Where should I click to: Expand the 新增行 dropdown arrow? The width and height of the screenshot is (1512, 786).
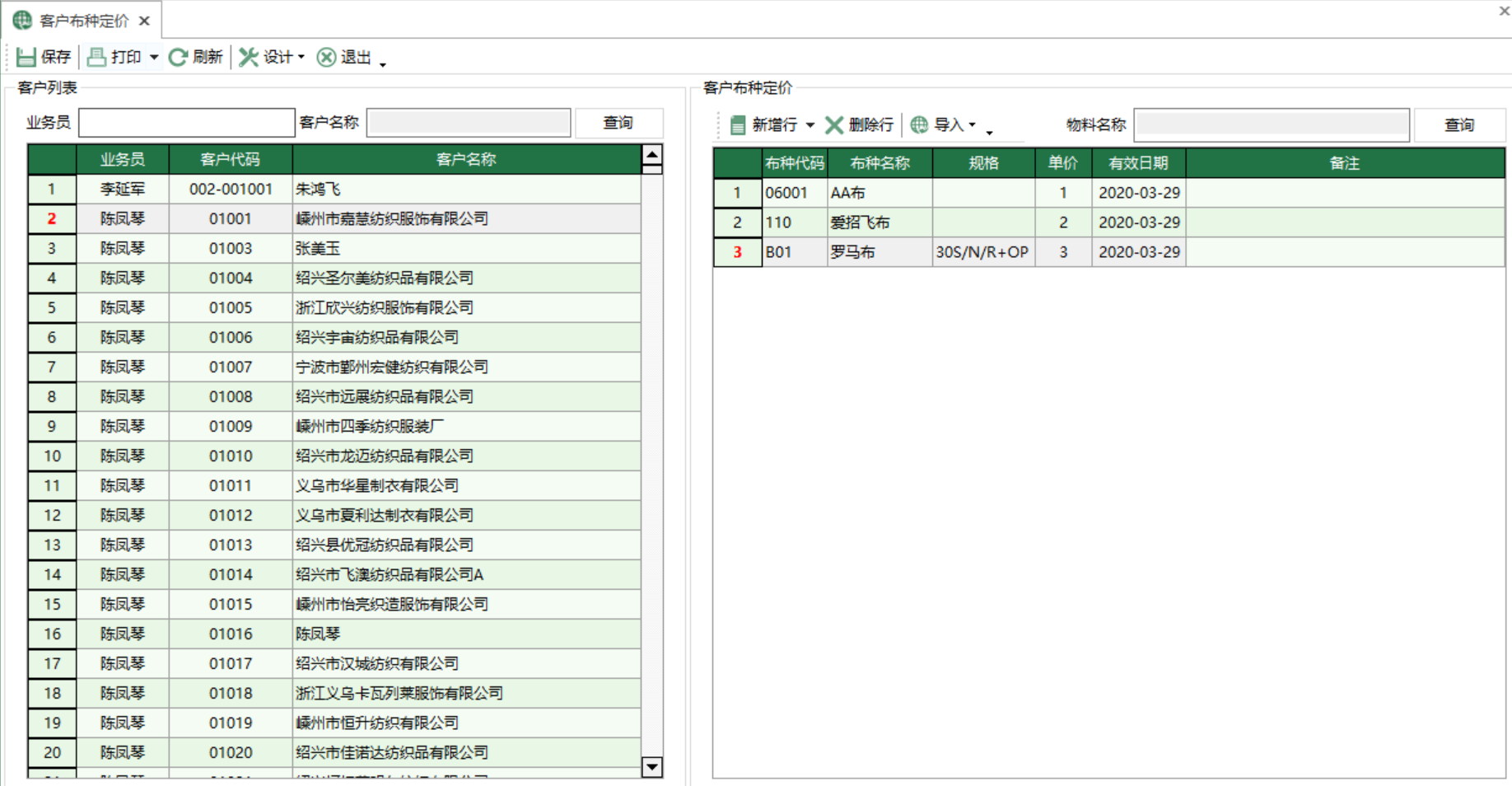click(x=810, y=125)
